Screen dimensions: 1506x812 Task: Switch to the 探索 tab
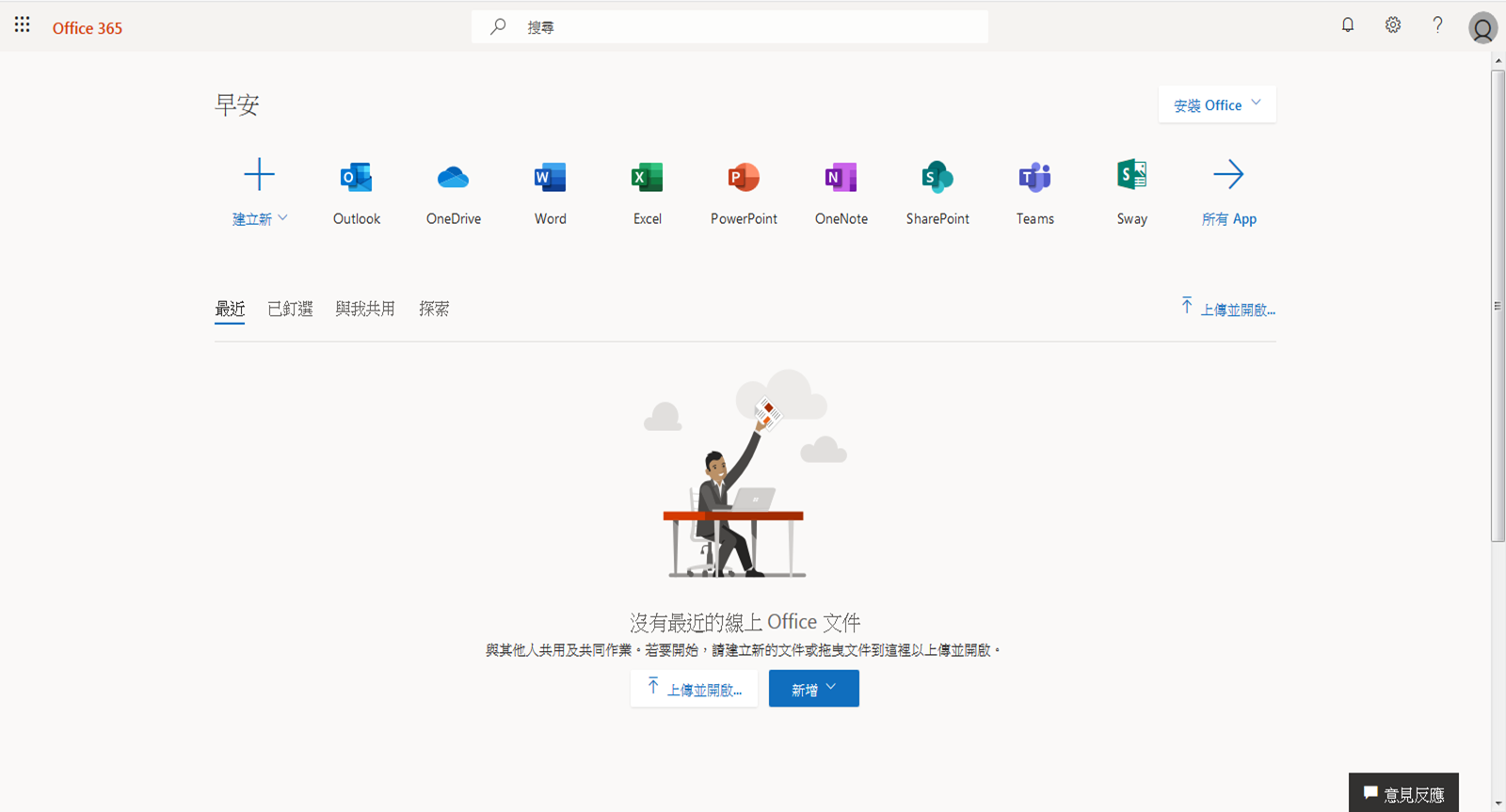coord(434,309)
